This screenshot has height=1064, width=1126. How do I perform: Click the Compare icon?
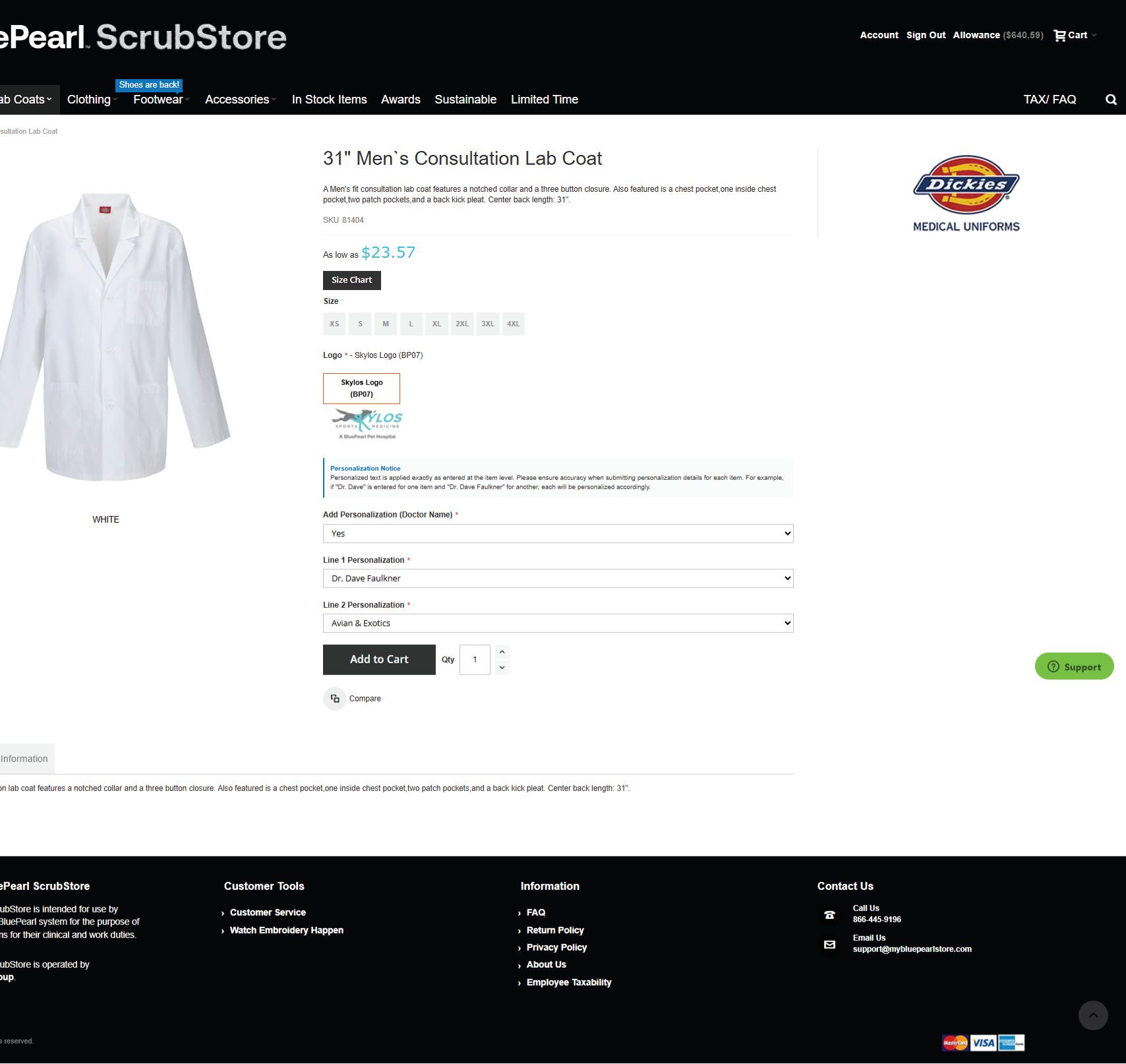335,699
